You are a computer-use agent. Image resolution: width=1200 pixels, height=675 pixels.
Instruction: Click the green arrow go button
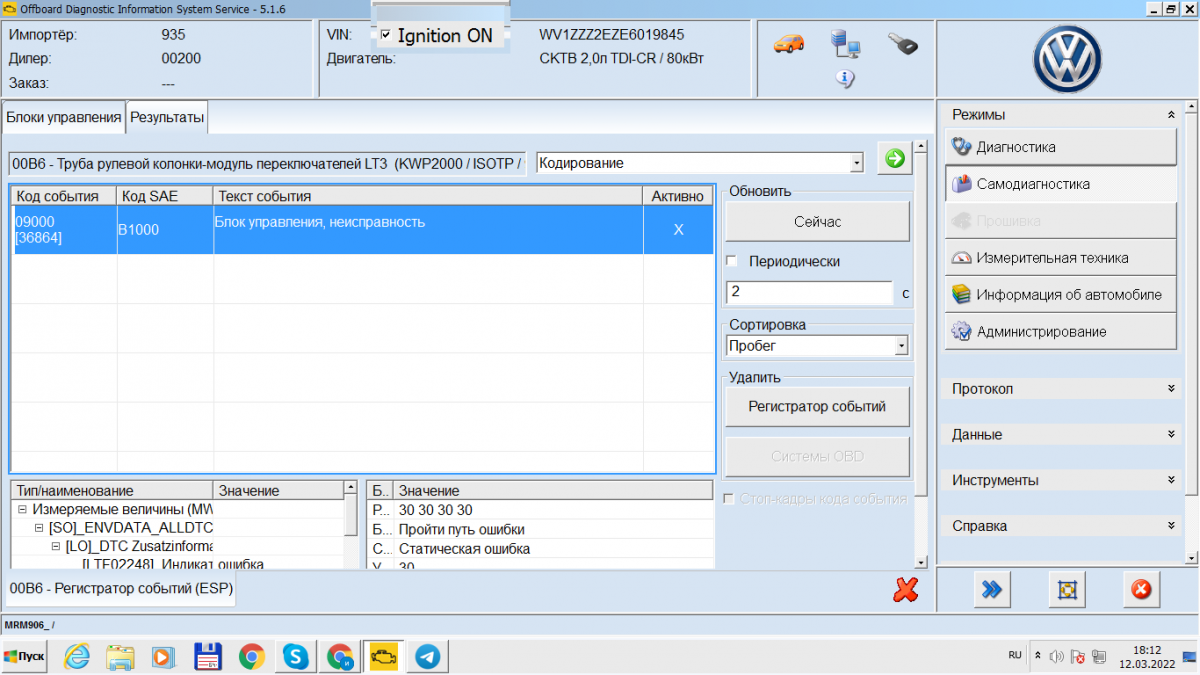(x=894, y=158)
